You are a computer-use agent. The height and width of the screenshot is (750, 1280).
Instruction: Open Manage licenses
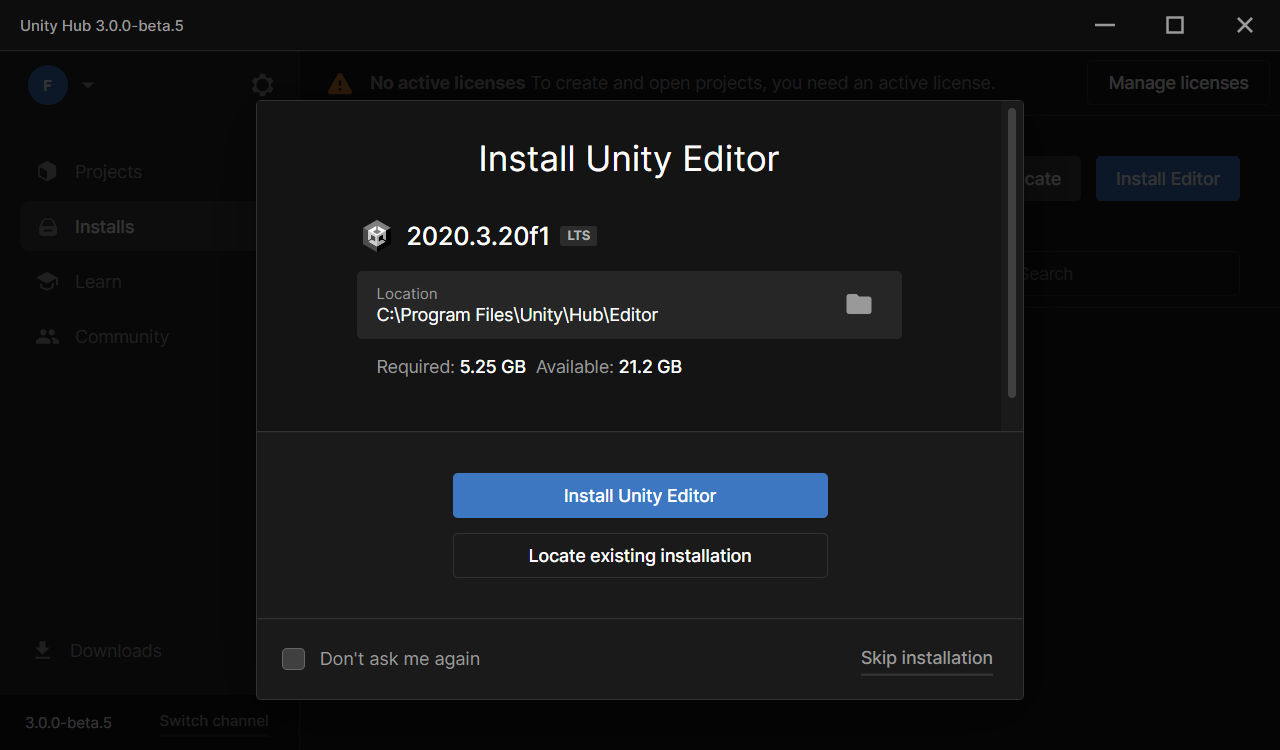(1178, 83)
